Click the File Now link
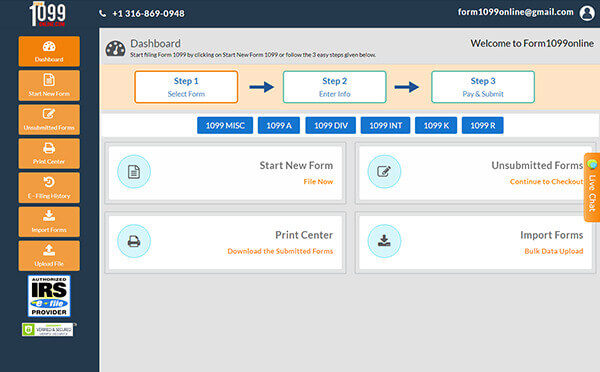Screen dimensions: 600x372 318,181
